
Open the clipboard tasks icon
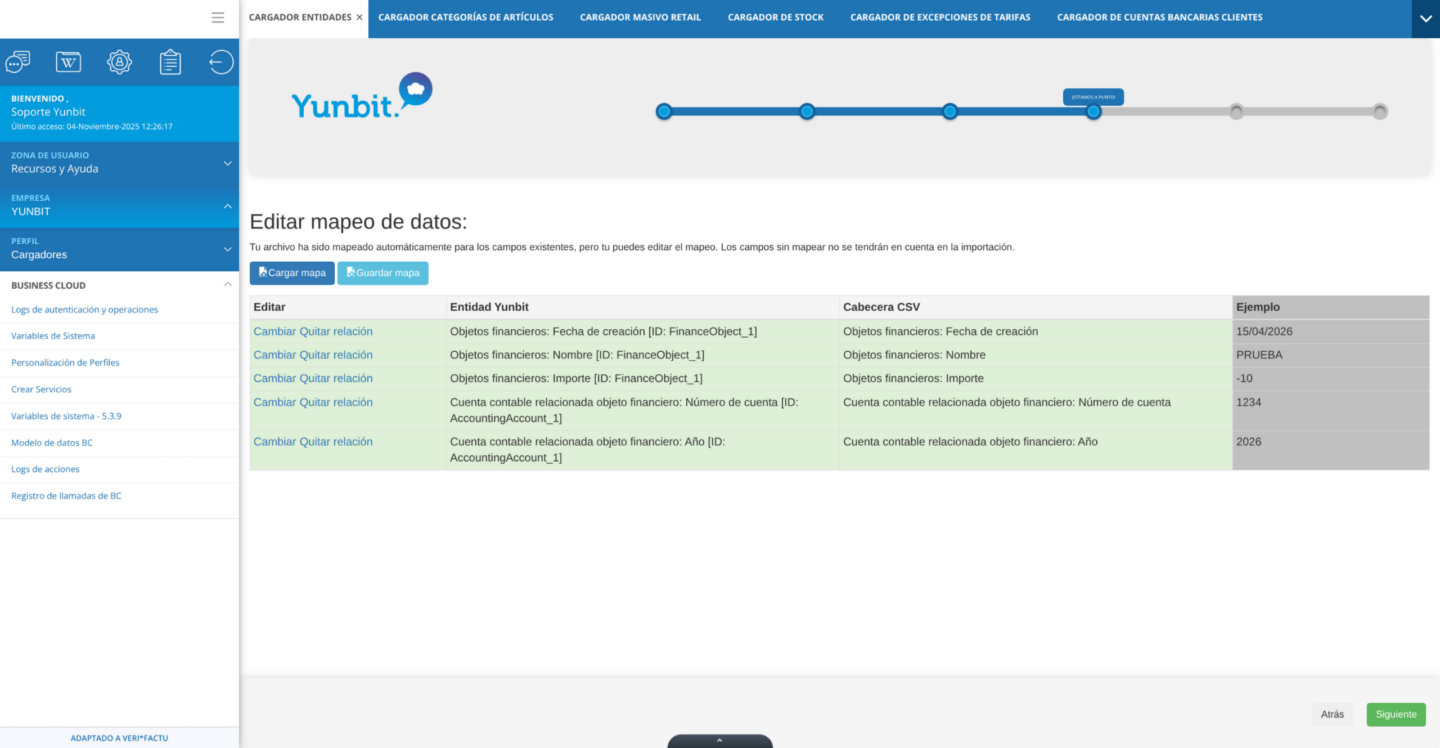(x=170, y=62)
